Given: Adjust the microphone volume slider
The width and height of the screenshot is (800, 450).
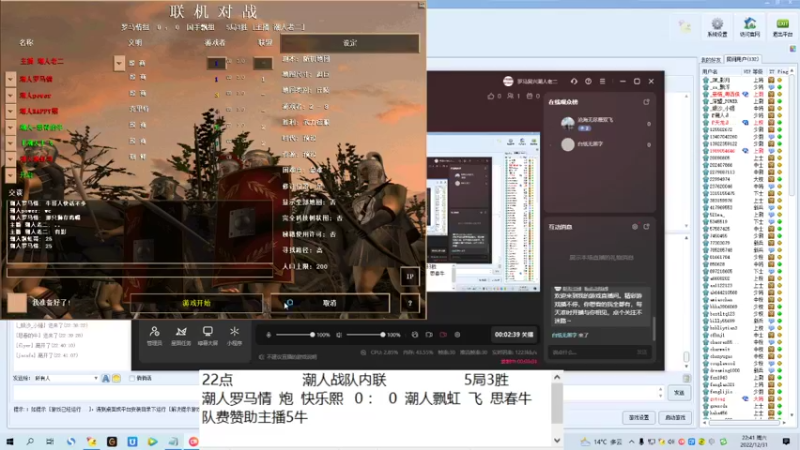Looking at the screenshot, I should (x=295, y=335).
